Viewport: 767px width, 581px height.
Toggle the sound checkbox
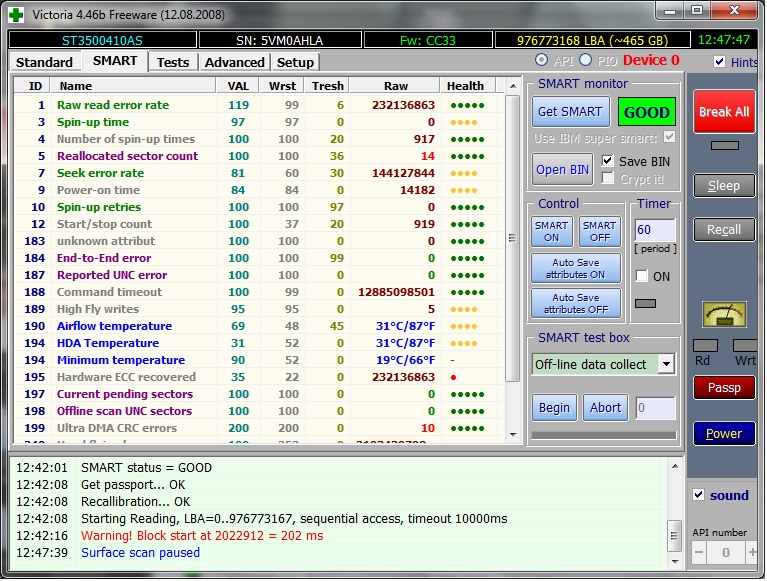[x=699, y=495]
